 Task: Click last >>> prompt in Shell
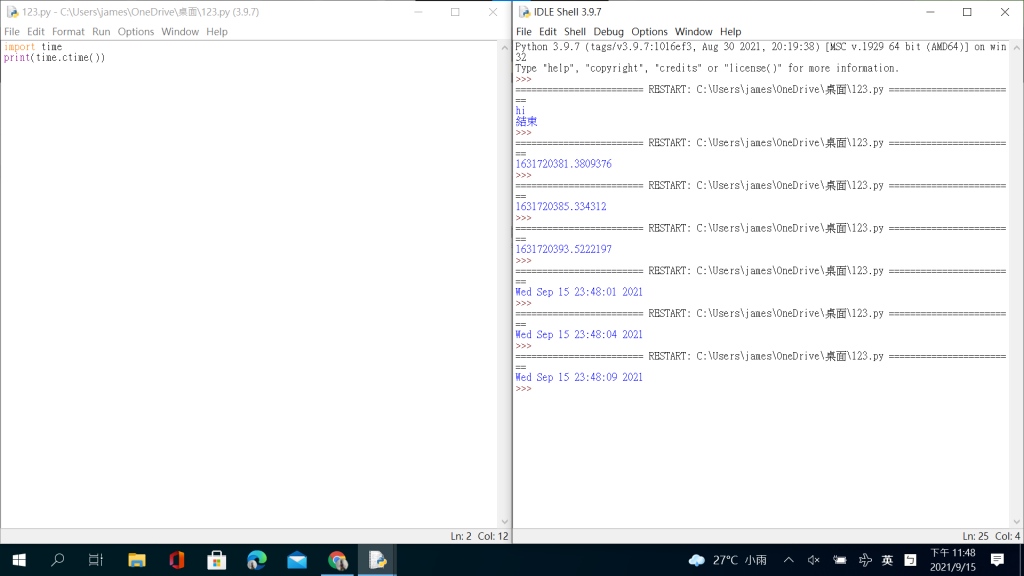pyautogui.click(x=523, y=389)
